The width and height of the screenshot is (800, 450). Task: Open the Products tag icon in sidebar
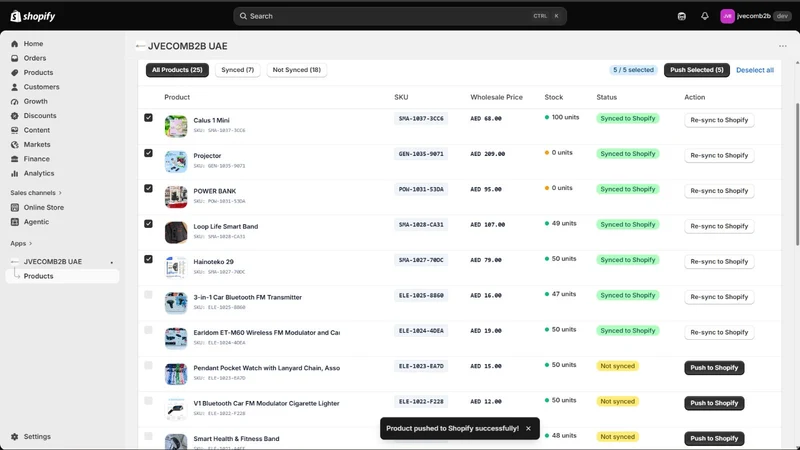(15, 72)
